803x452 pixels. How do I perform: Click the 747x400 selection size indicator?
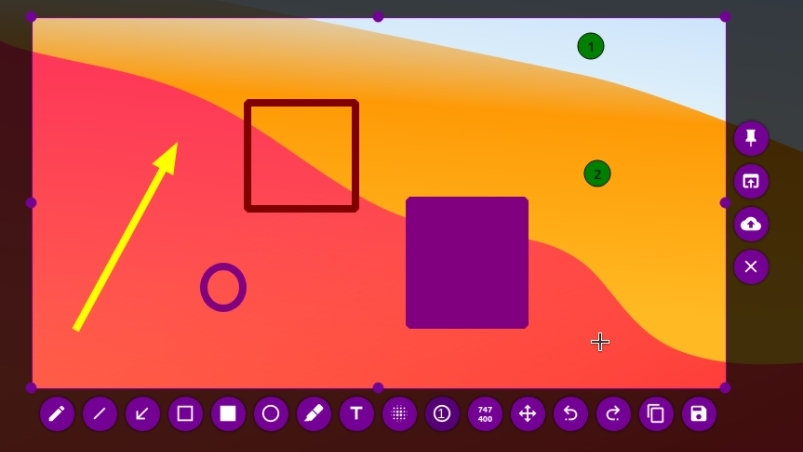485,414
